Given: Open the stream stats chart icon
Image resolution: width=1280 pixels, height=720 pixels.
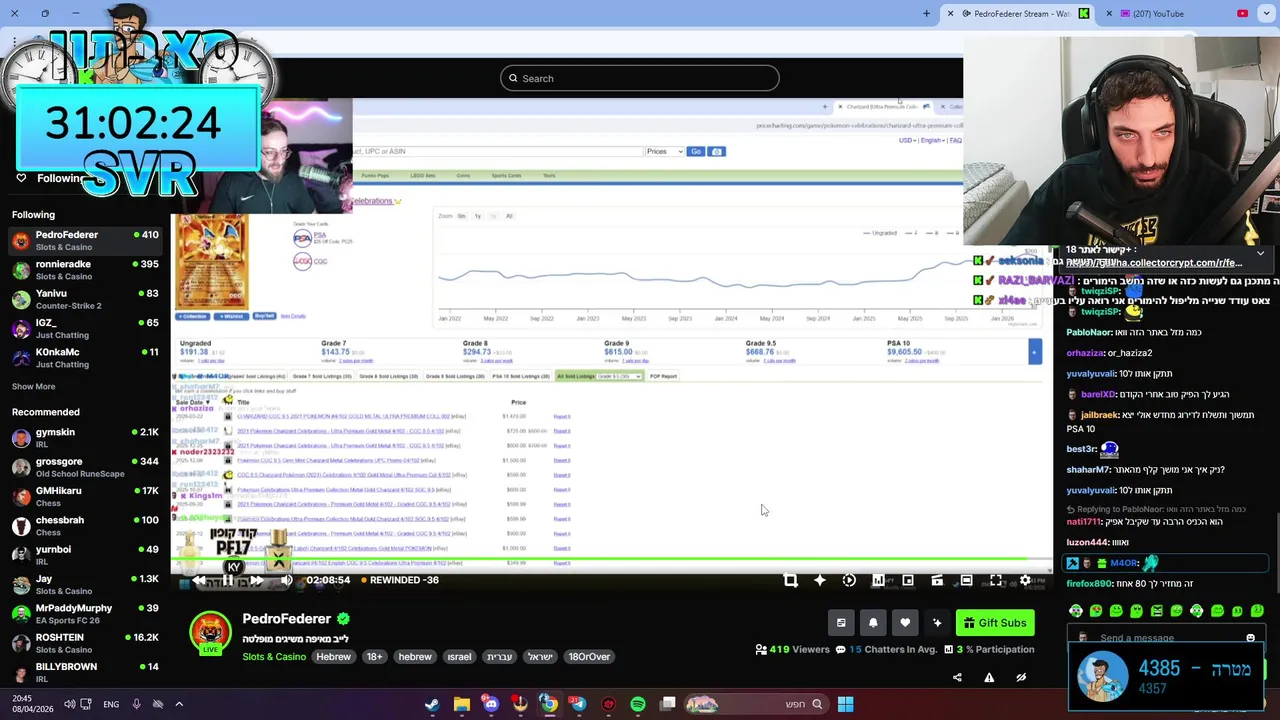Looking at the screenshot, I should 878,580.
